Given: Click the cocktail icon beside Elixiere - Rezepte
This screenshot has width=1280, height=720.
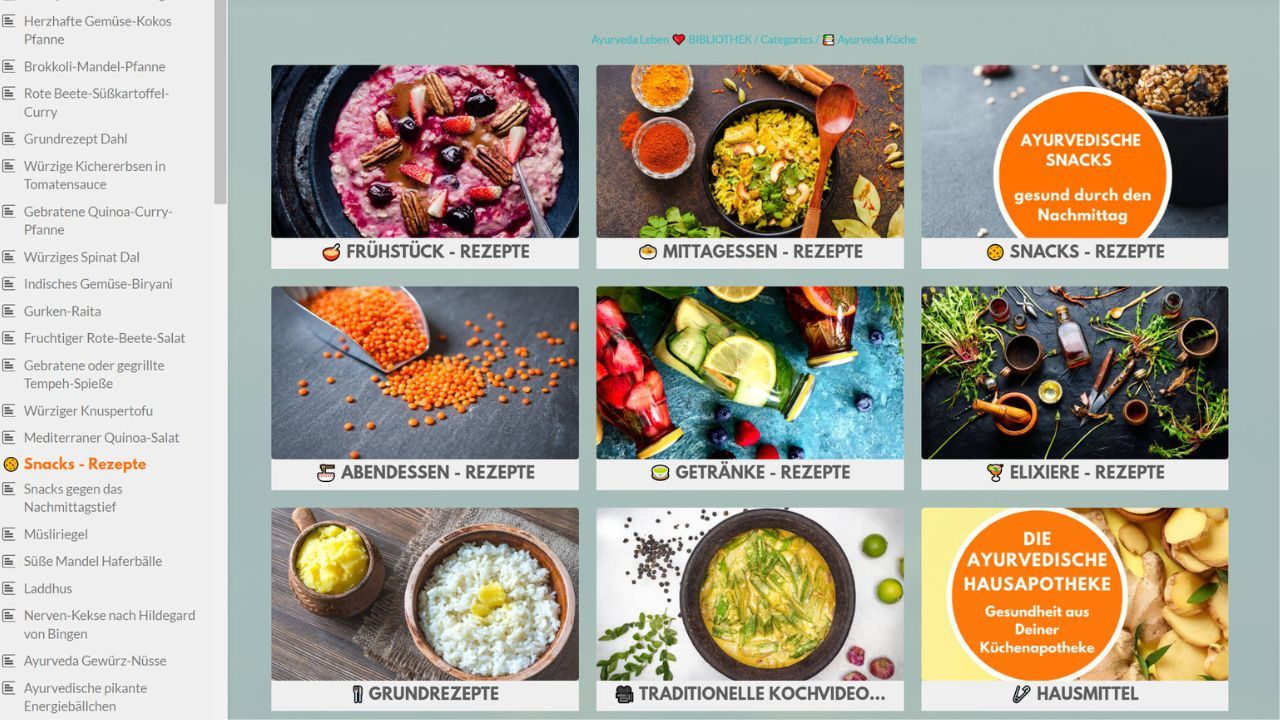Looking at the screenshot, I should (995, 473).
